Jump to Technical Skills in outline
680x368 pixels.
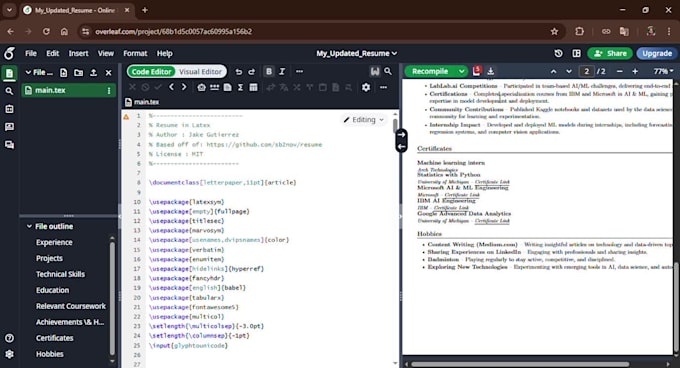tap(60, 274)
